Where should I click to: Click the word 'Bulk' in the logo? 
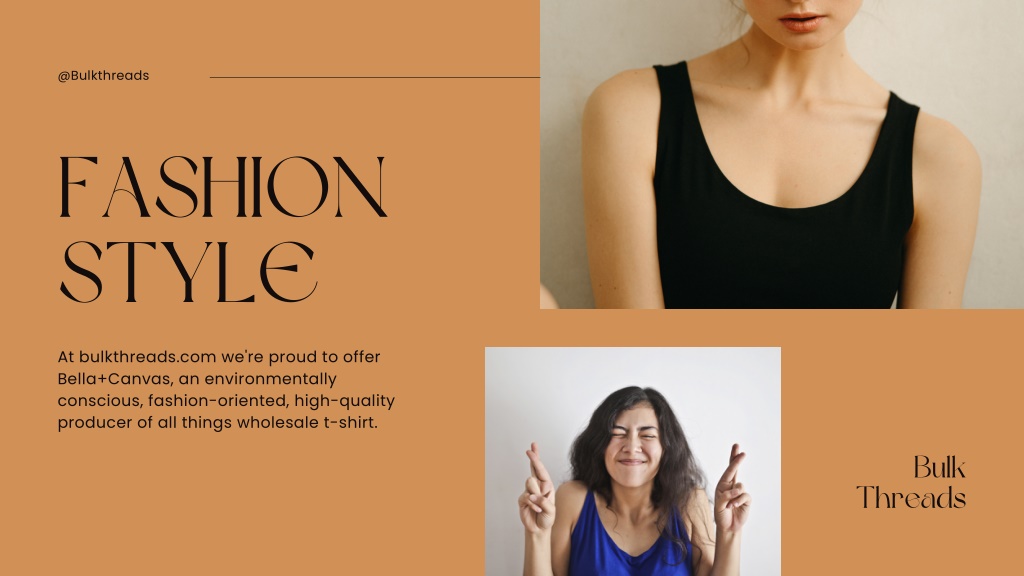point(939,468)
